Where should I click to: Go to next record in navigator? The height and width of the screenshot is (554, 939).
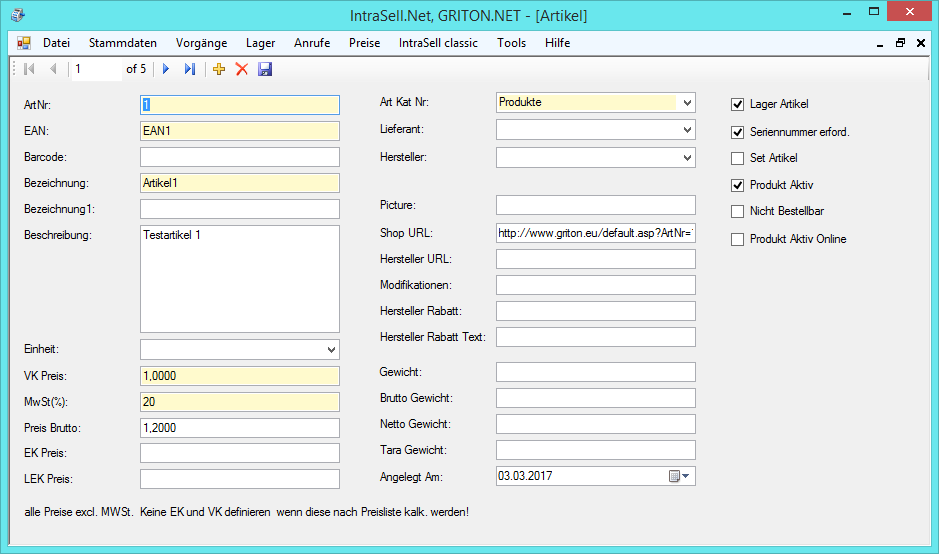[166, 69]
